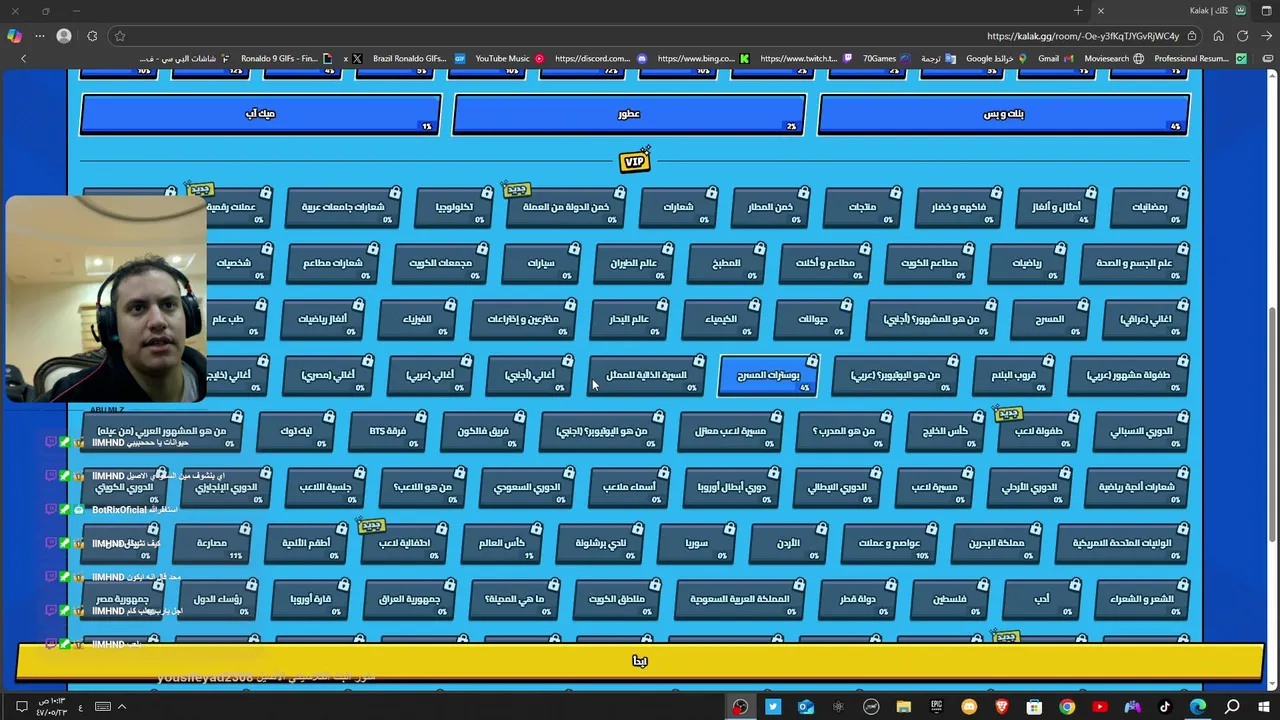This screenshot has height=720, width=1280.
Task: Select locked category رمضانيات
Action: coord(1150,208)
